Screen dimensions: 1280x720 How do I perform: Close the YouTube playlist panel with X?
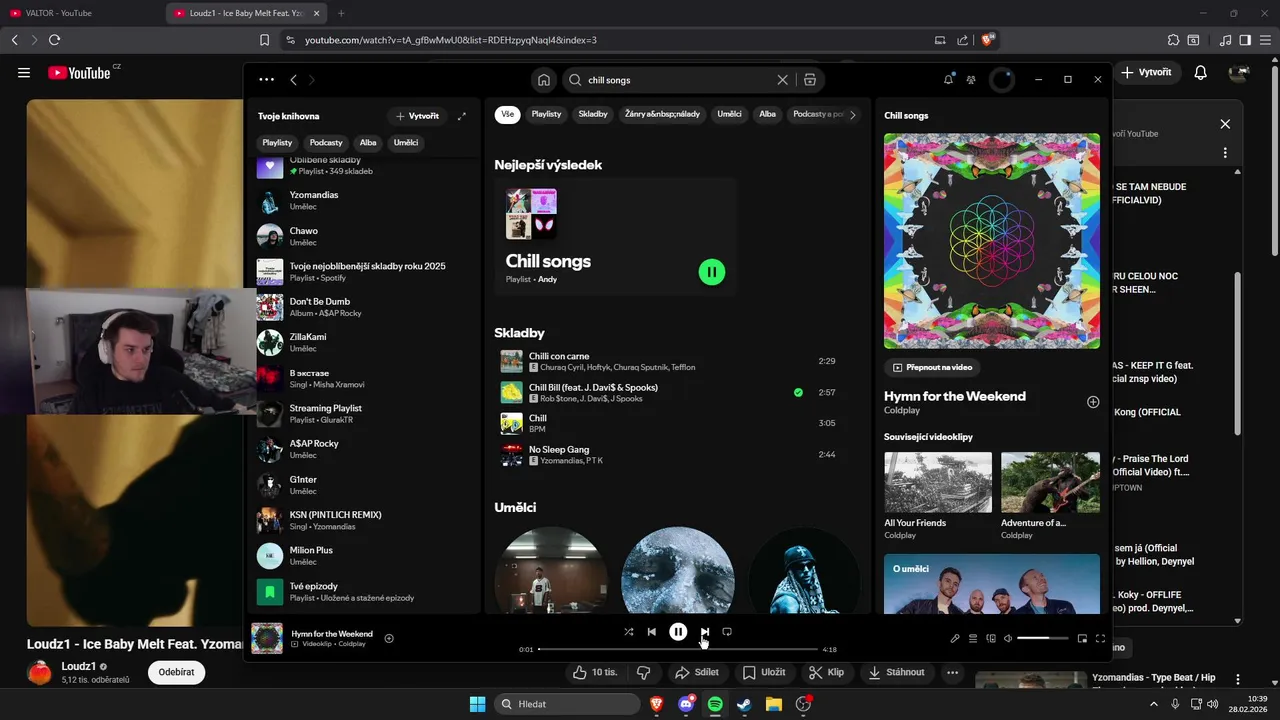(x=1225, y=124)
